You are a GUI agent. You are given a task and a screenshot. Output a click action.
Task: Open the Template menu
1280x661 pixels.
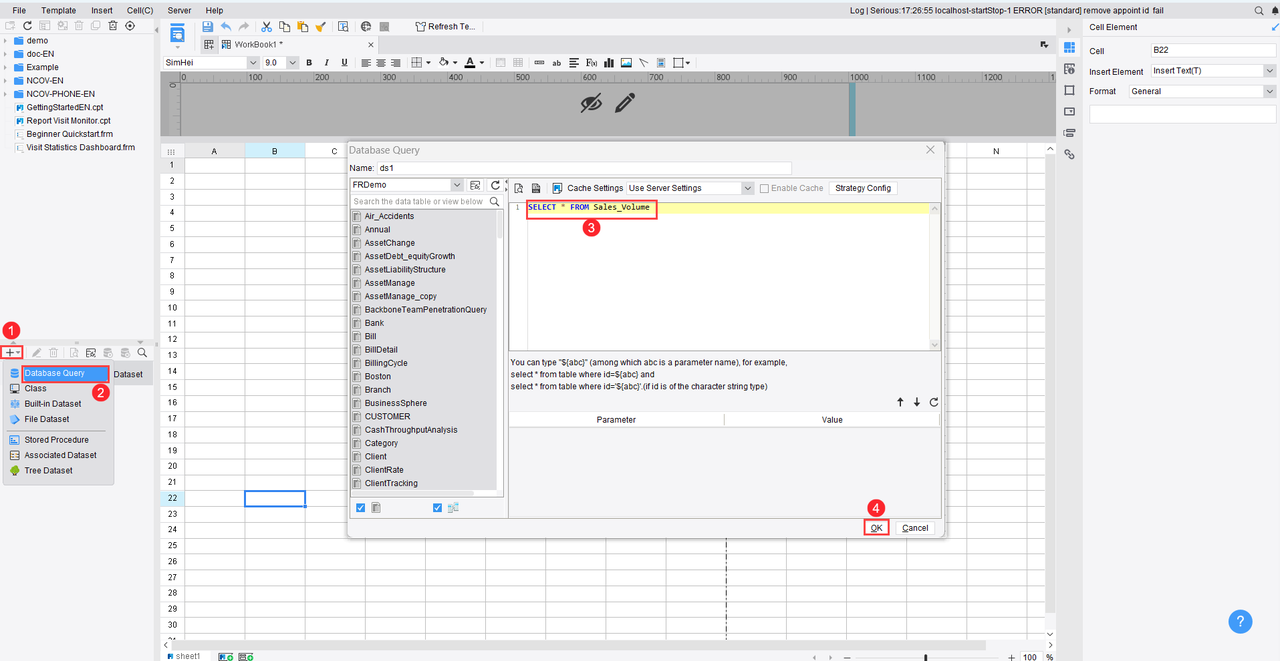[58, 10]
